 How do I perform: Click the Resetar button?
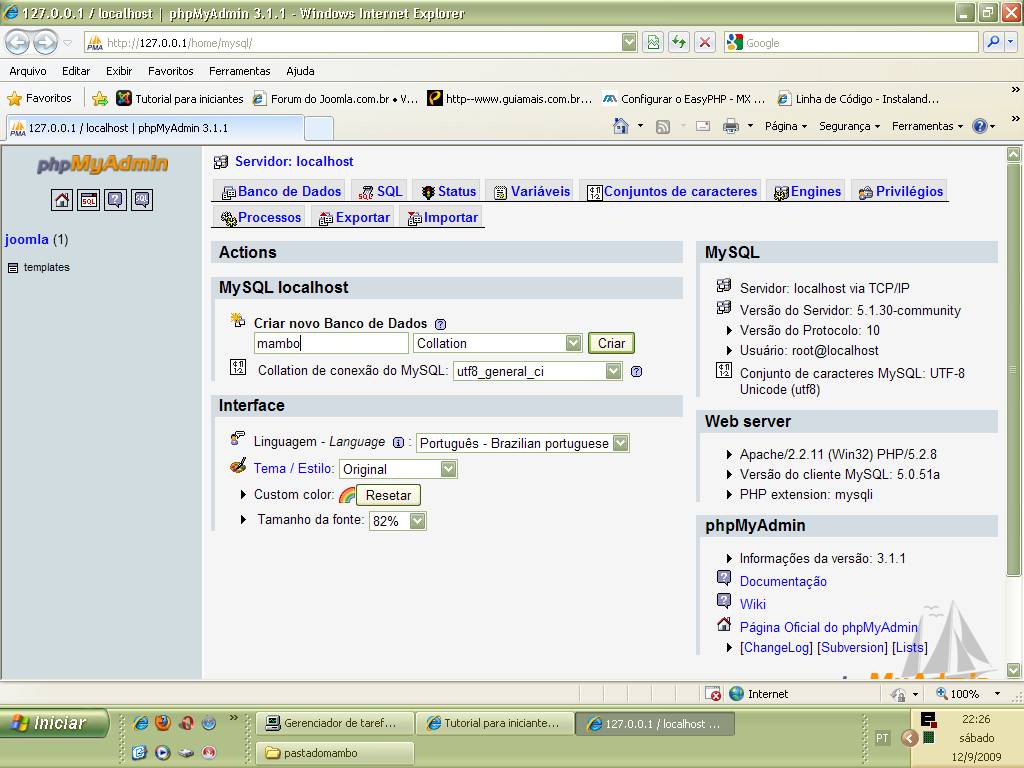click(x=389, y=495)
